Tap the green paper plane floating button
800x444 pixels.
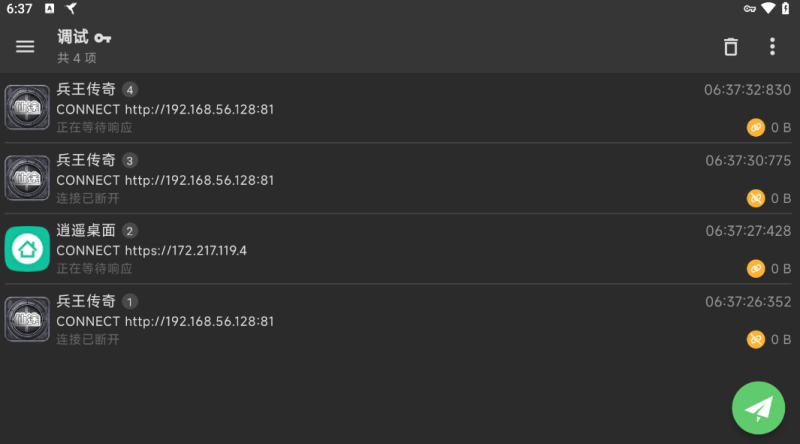click(758, 408)
